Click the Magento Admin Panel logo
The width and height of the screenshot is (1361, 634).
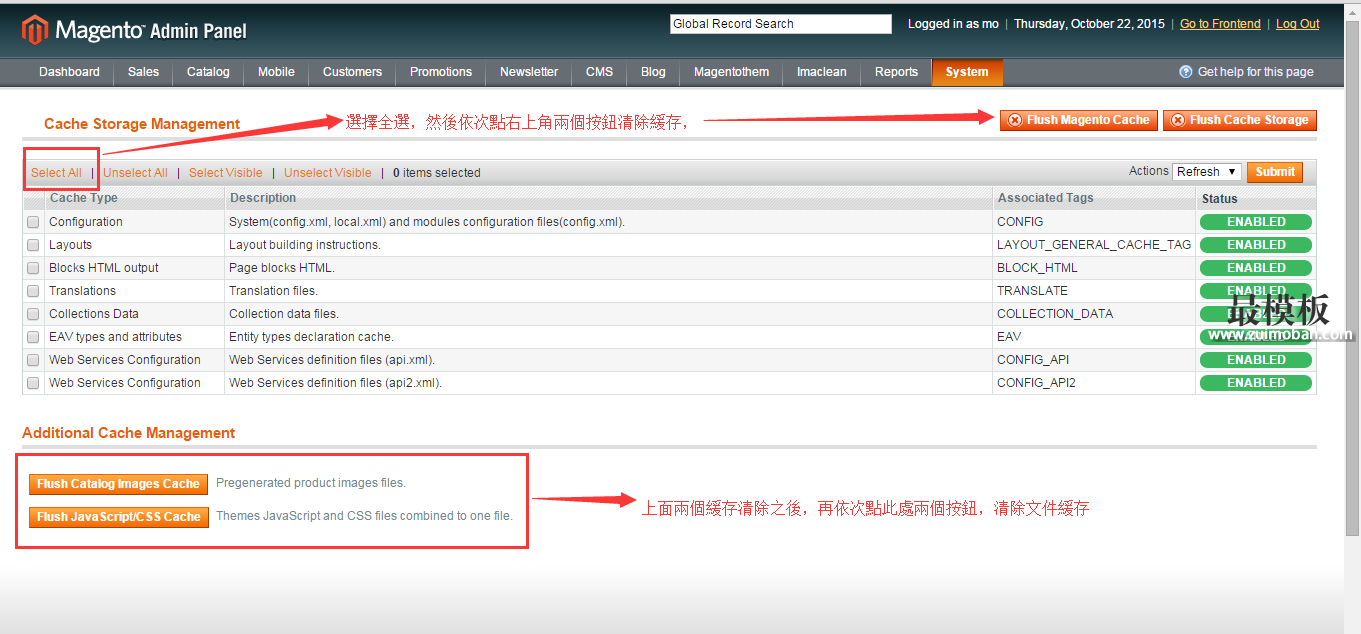[x=134, y=31]
